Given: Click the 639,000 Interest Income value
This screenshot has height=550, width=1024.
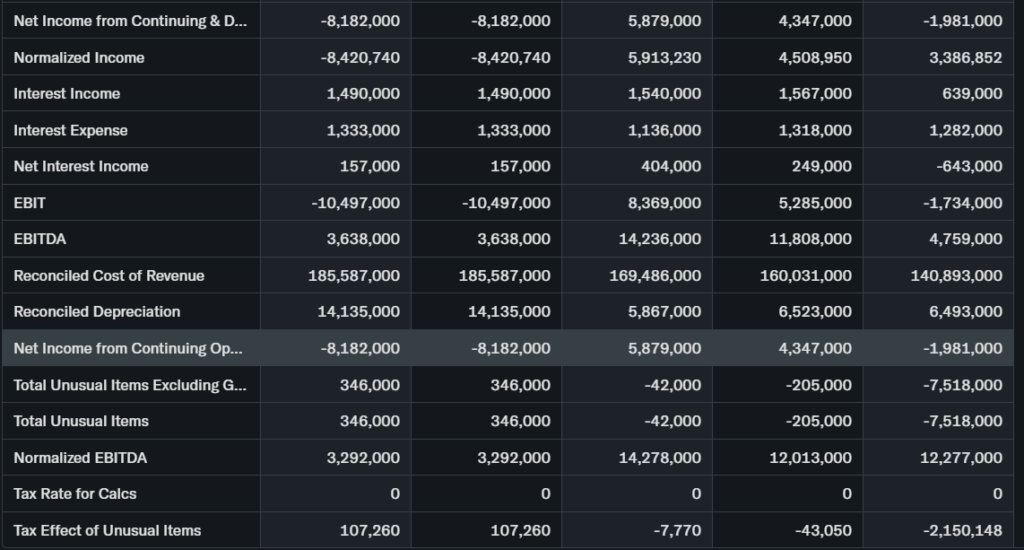Looking at the screenshot, I should pyautogui.click(x=973, y=94).
